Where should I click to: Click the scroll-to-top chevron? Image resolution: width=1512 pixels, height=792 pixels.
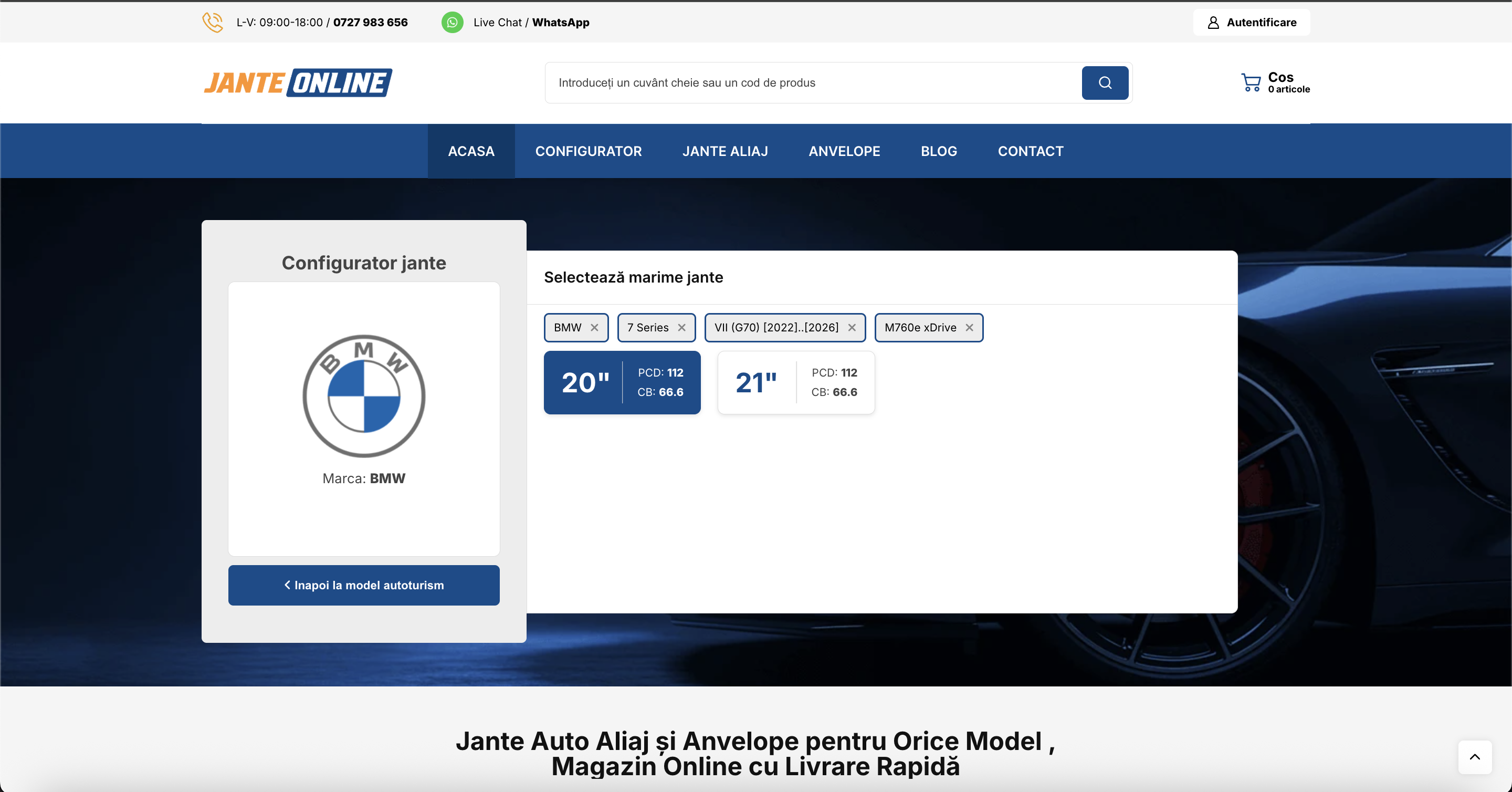pos(1474,757)
